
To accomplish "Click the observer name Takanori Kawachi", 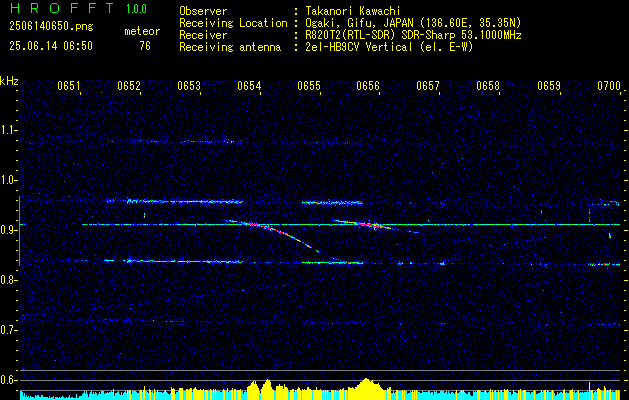I will click(352, 11).
